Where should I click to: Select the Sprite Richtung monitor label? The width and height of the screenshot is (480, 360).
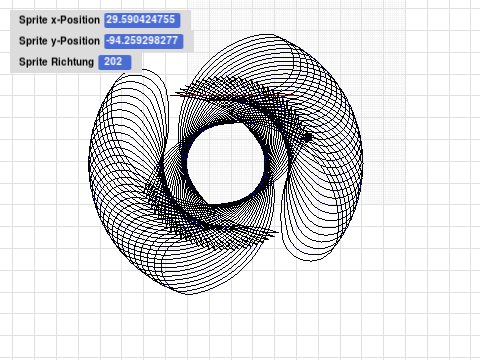point(56,62)
